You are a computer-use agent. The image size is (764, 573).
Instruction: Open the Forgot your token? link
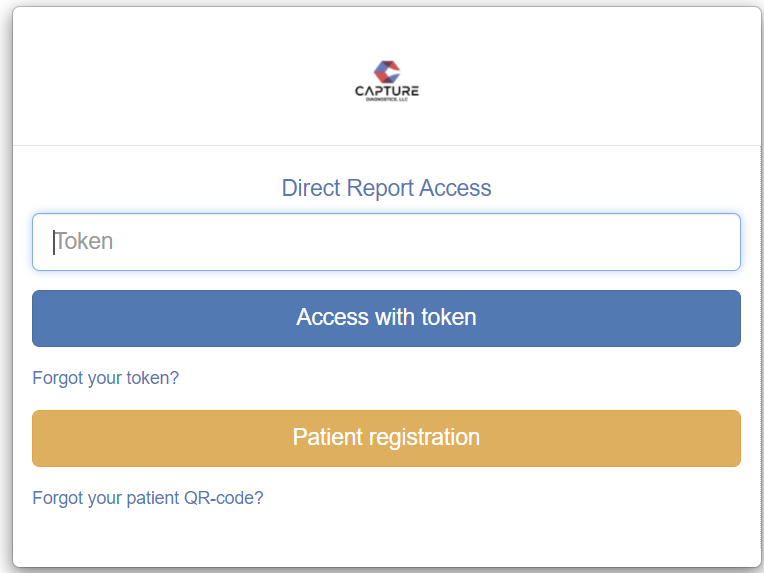click(x=105, y=378)
